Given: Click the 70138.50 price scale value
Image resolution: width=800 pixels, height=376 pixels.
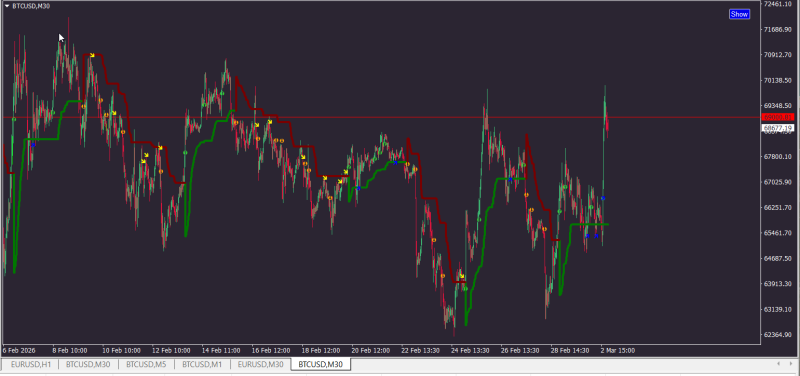Looking at the screenshot, I should coord(778,81).
